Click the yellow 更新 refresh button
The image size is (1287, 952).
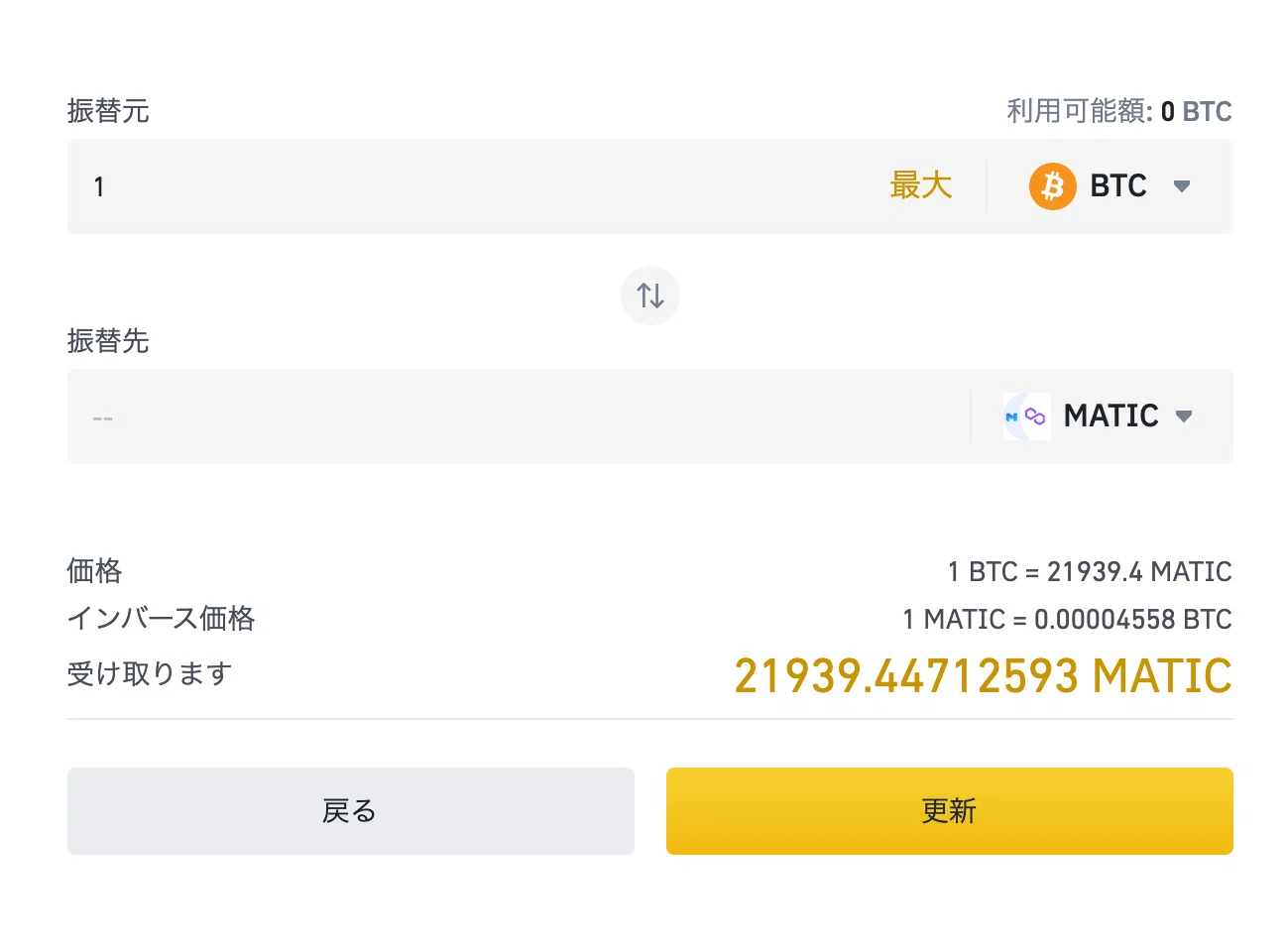950,811
